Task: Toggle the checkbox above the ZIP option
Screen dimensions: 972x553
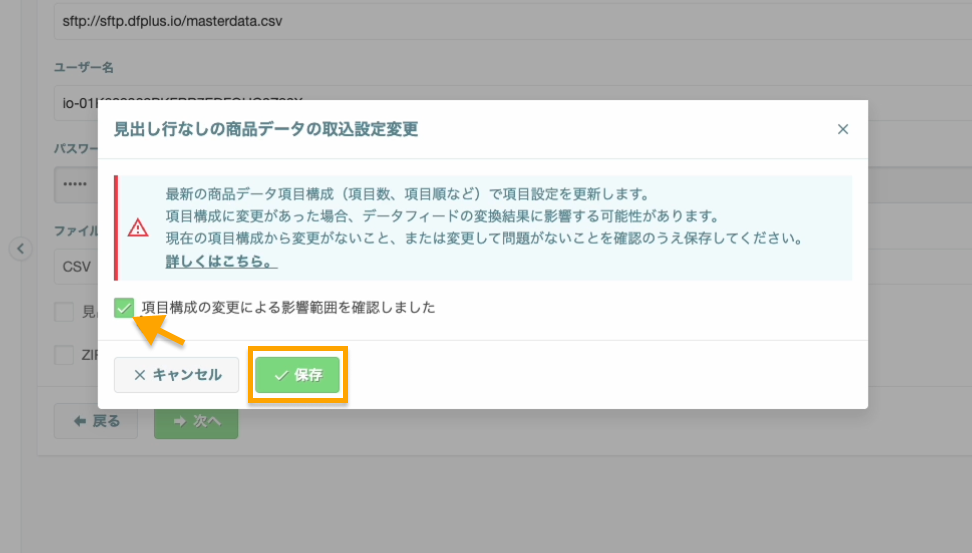Action: [x=64, y=312]
